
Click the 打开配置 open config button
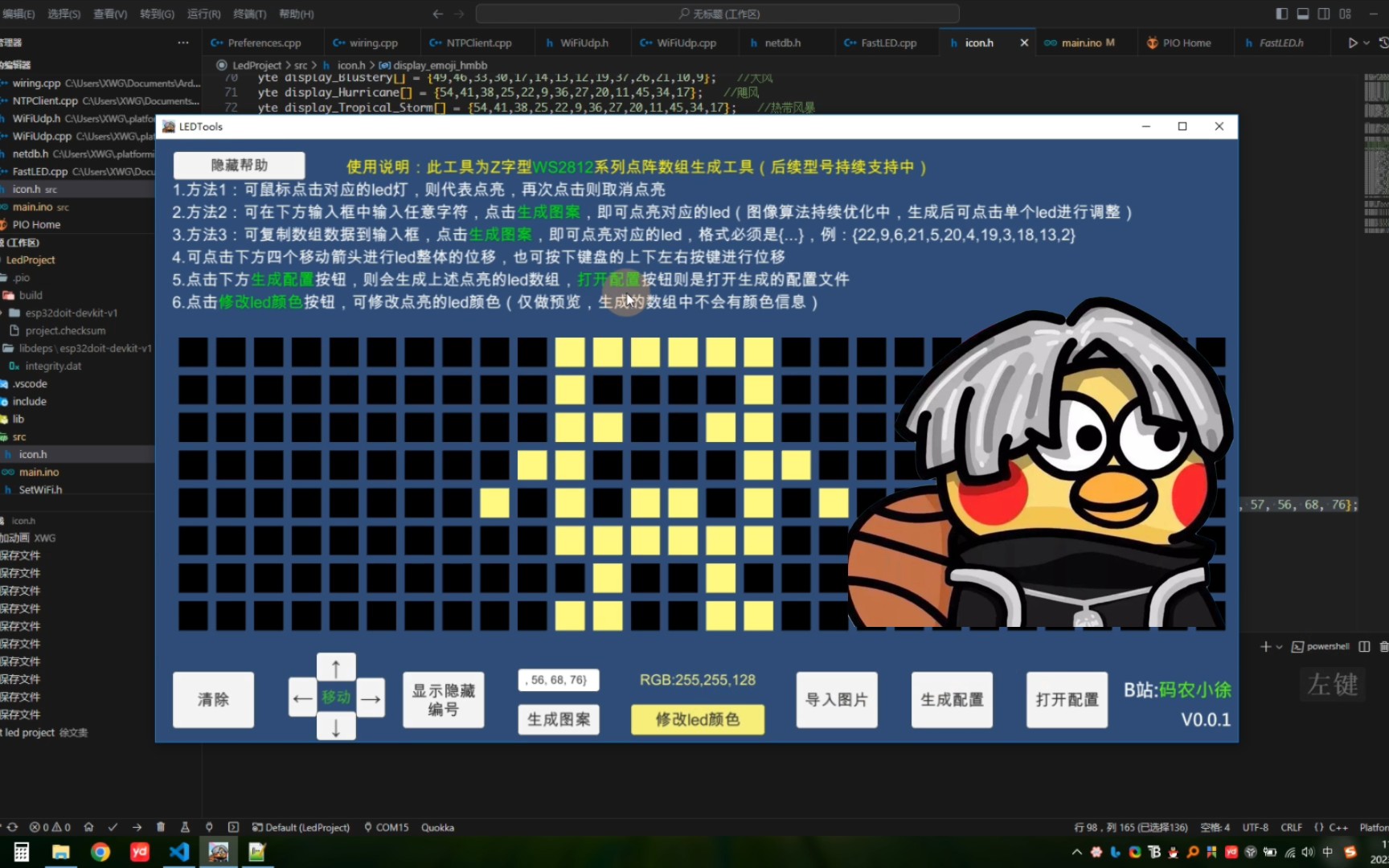pos(1067,699)
